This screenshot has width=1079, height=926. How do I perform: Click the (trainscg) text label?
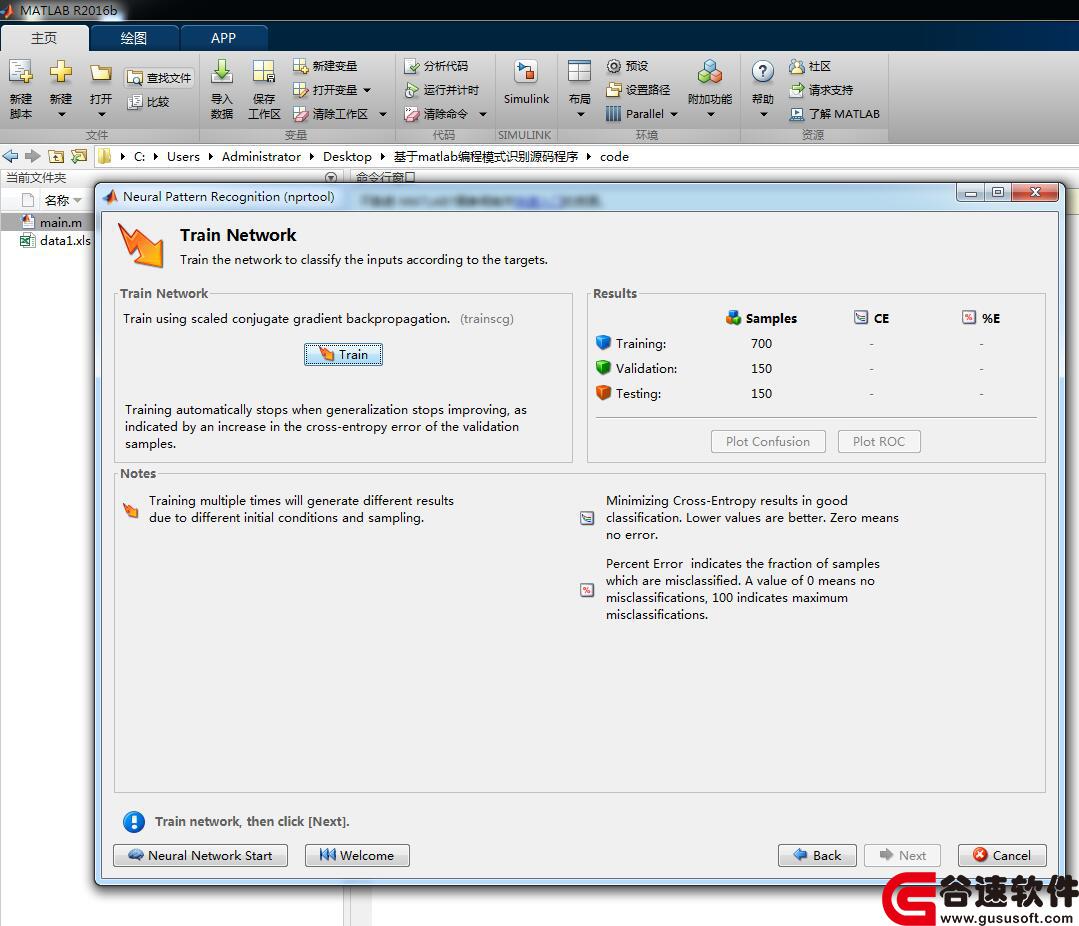[487, 319]
